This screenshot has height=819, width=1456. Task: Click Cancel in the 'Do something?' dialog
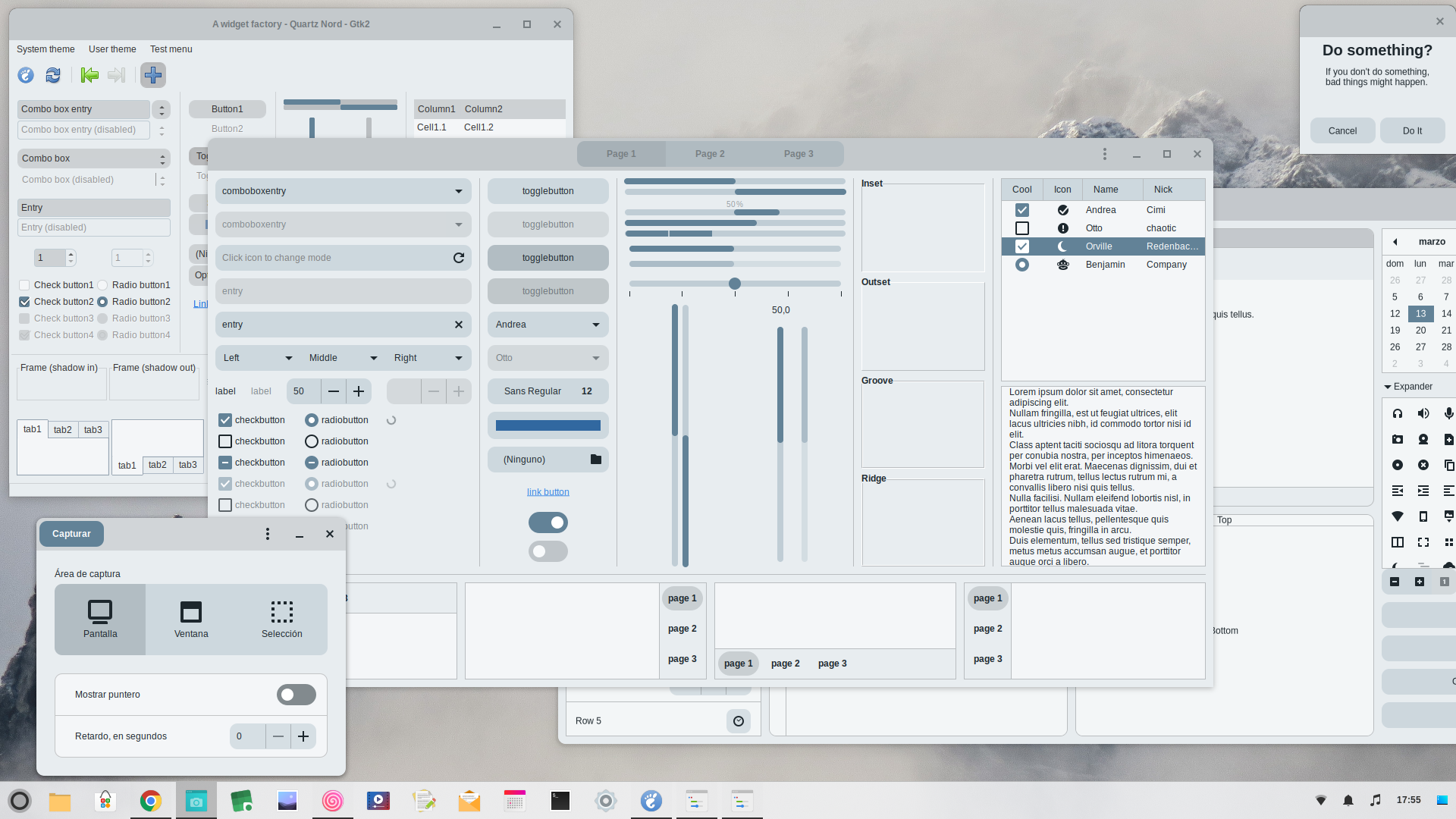pos(1342,130)
